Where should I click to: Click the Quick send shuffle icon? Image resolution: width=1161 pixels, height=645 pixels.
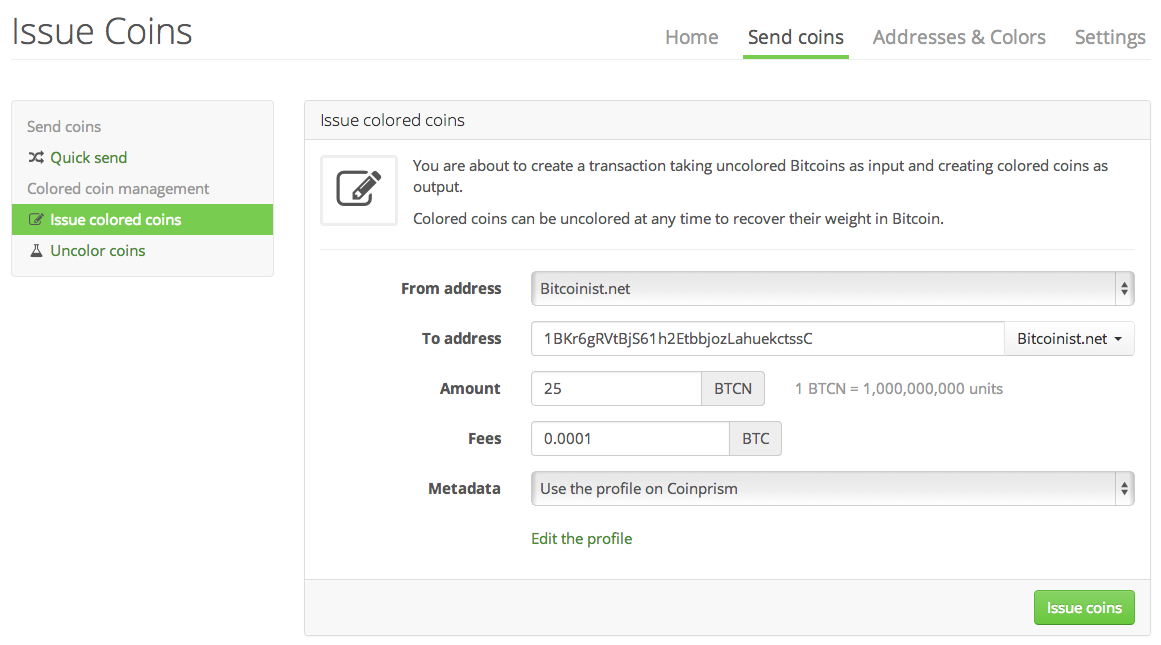(x=36, y=158)
